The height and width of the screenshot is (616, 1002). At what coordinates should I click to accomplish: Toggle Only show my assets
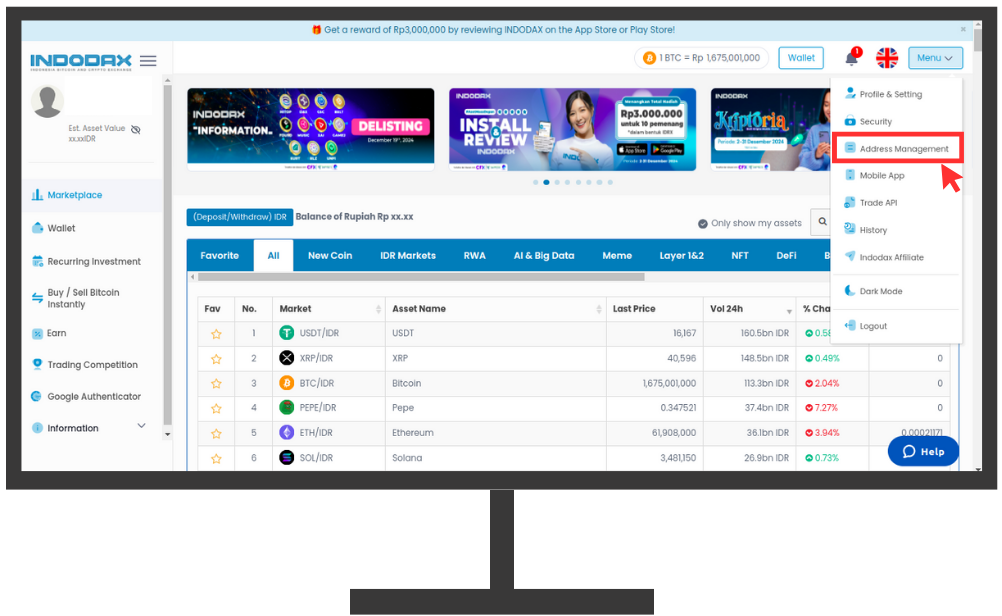pos(750,223)
